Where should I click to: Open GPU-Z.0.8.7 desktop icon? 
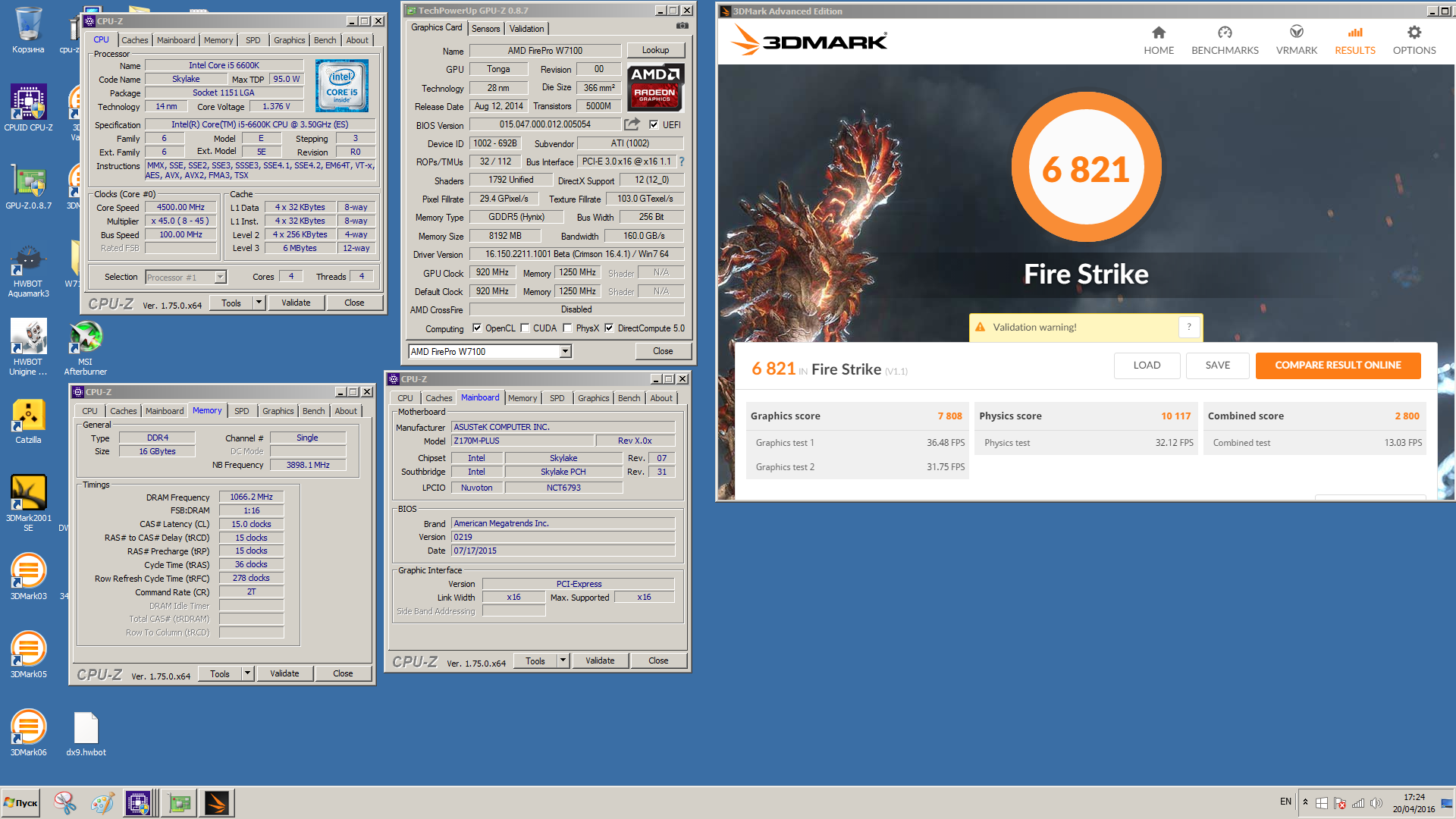28,186
